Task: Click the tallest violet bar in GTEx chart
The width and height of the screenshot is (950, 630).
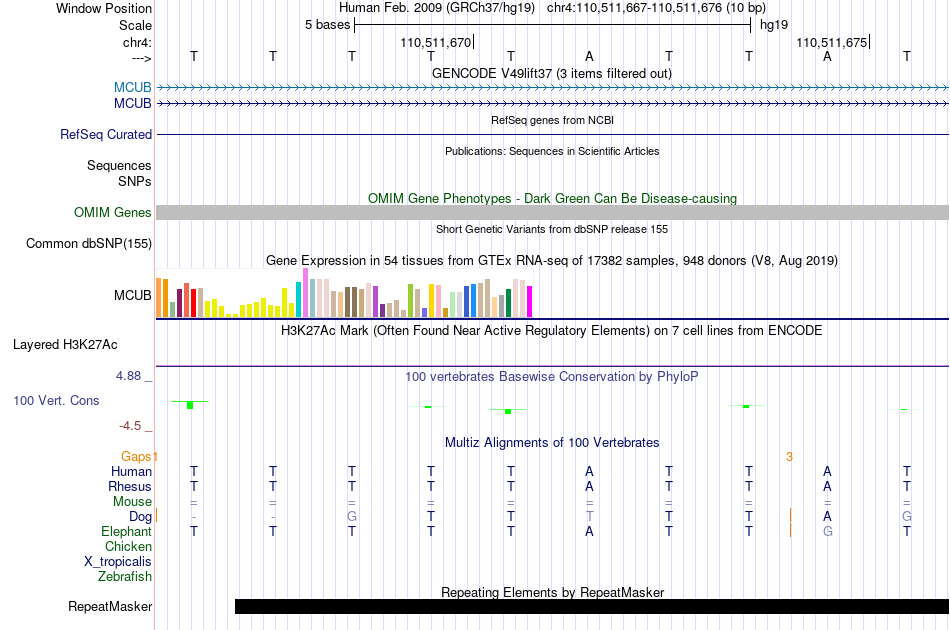Action: click(305, 293)
